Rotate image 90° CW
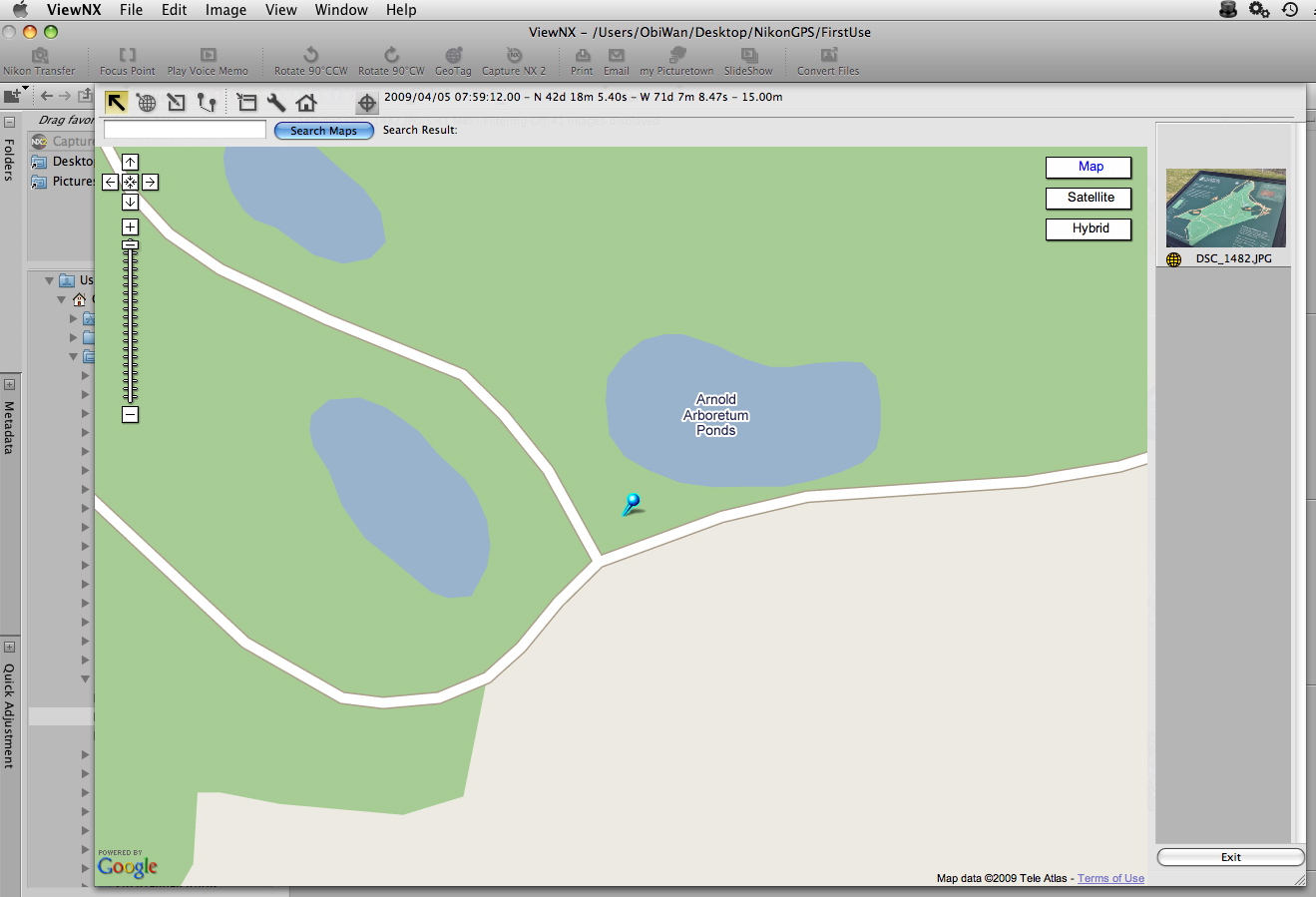 (x=391, y=61)
